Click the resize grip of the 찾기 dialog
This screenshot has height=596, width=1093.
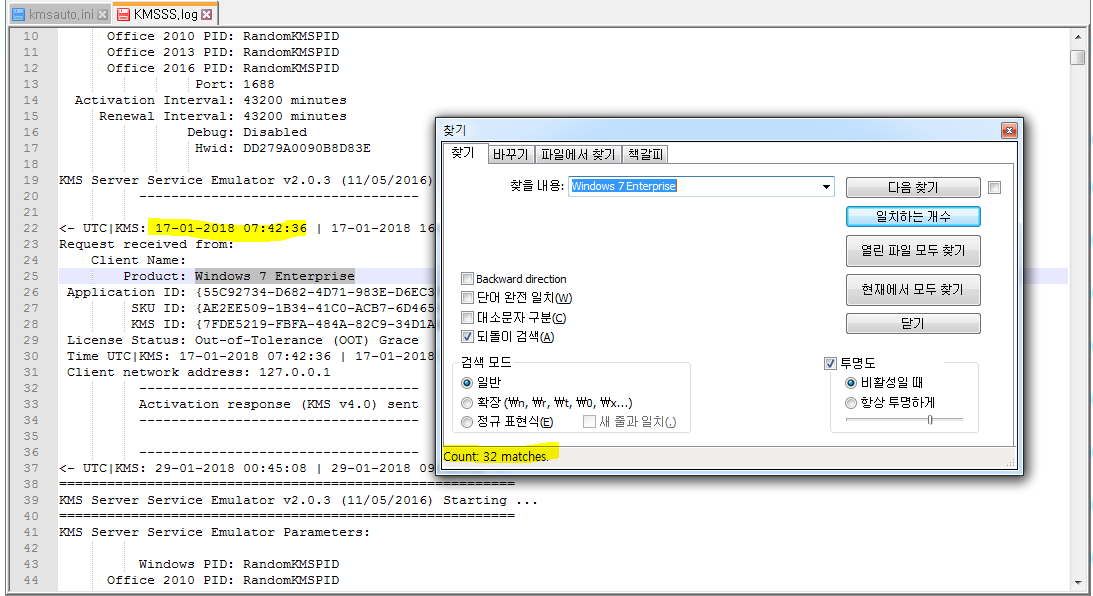1010,462
